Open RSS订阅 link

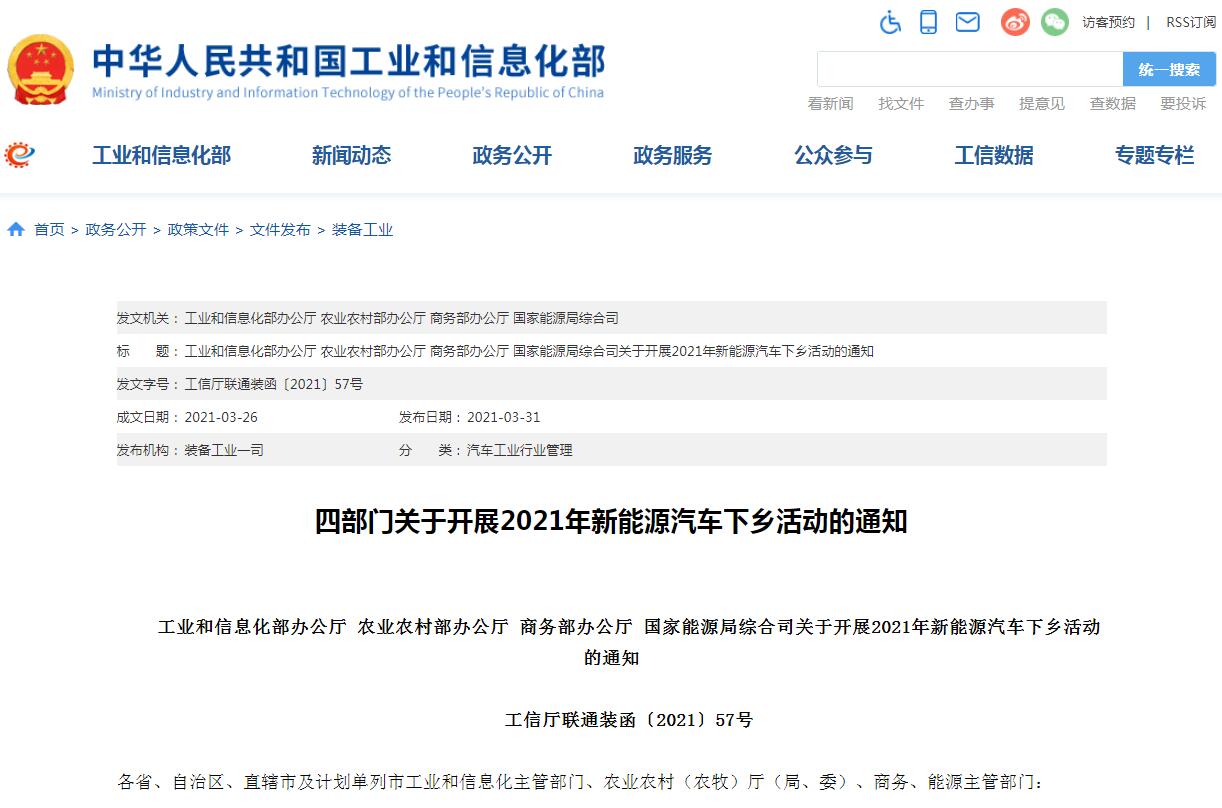pyautogui.click(x=1191, y=22)
